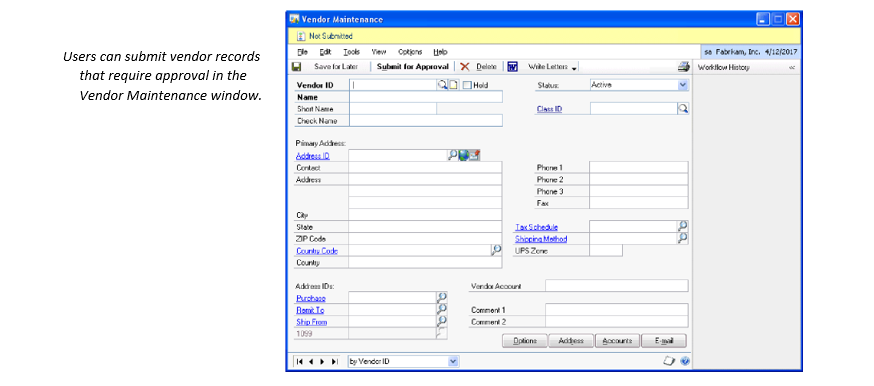
Task: Open Ship From address lookup magnifier
Action: click(442, 321)
